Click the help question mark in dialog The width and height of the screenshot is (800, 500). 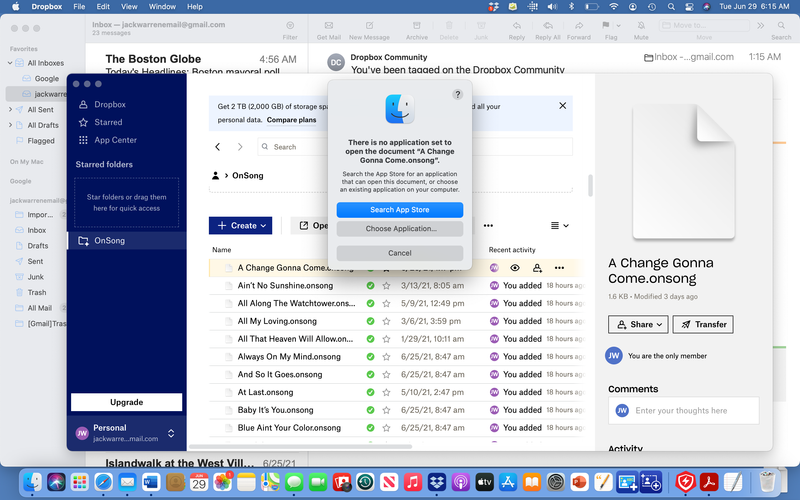point(458,94)
